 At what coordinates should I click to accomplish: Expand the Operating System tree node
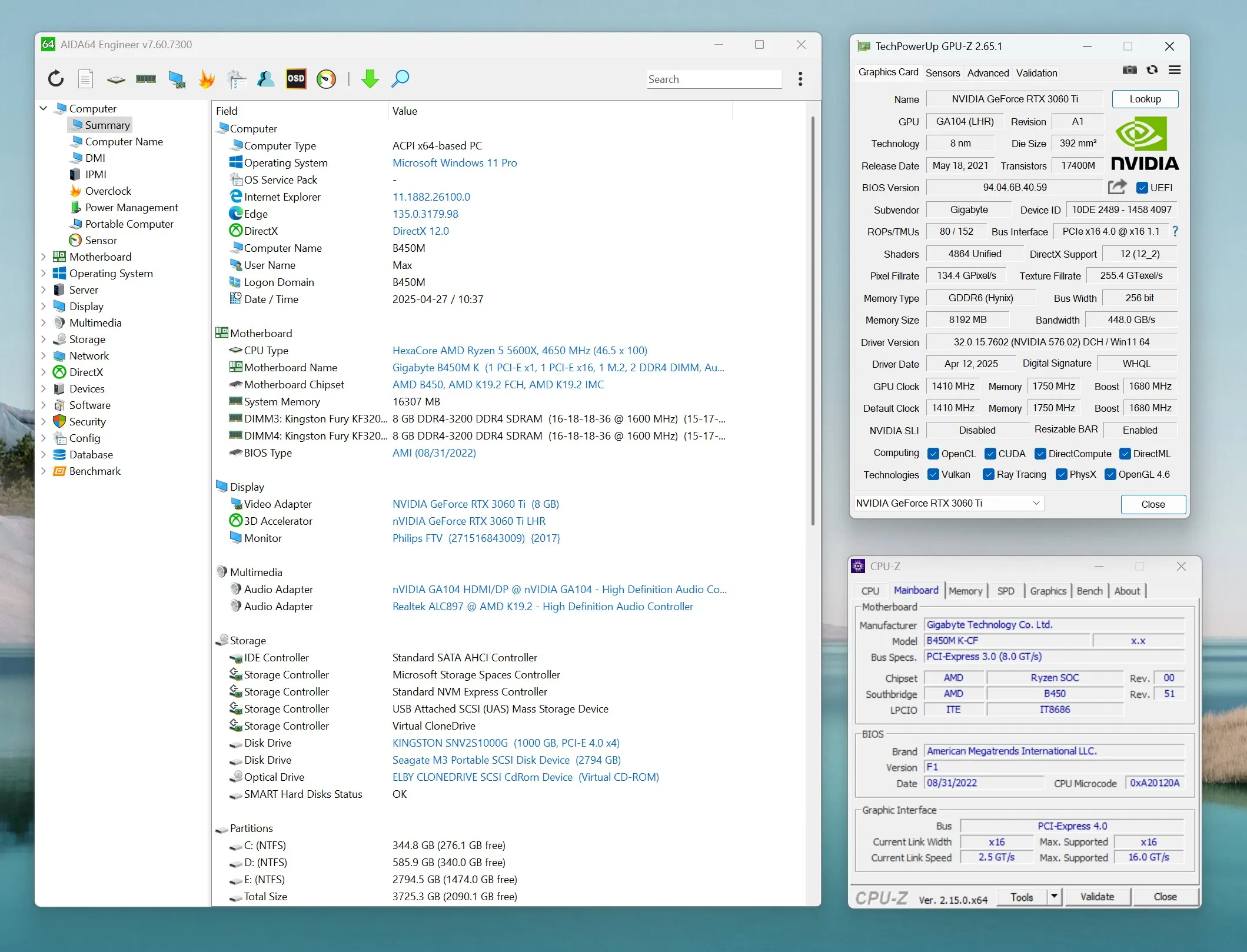pyautogui.click(x=44, y=273)
